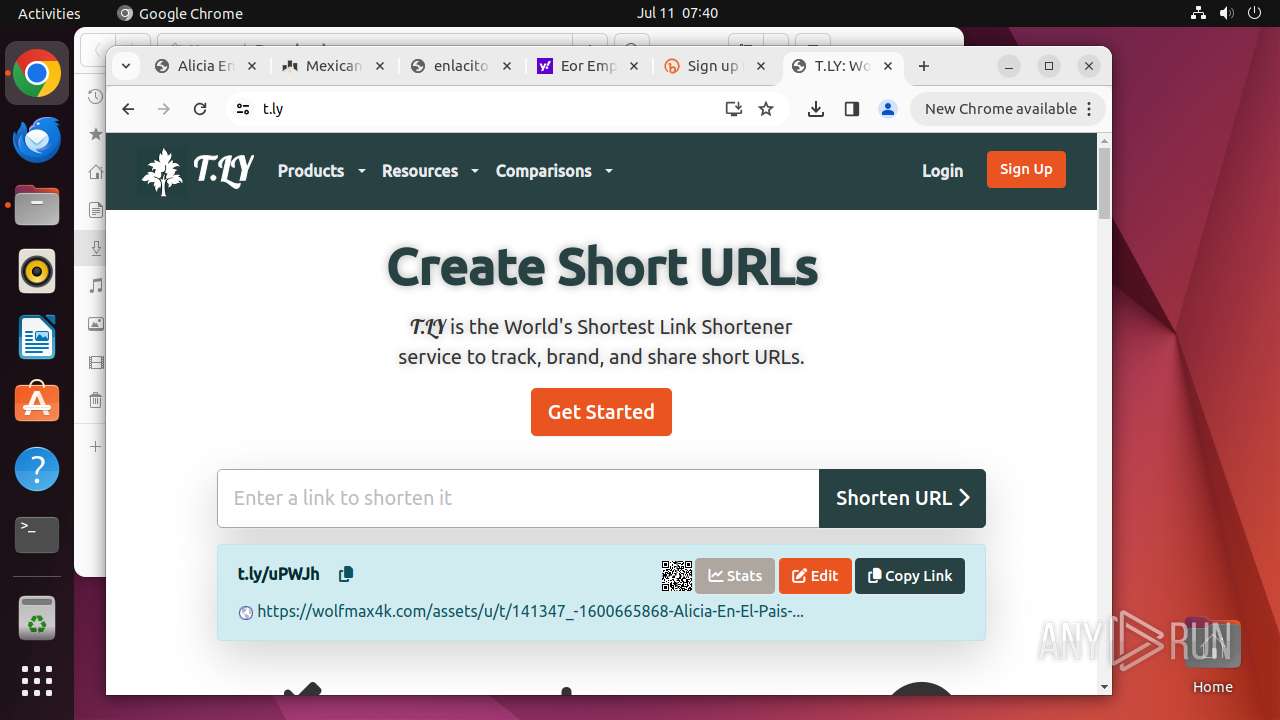1280x720 pixels.
Task: Click the Login link
Action: point(942,171)
